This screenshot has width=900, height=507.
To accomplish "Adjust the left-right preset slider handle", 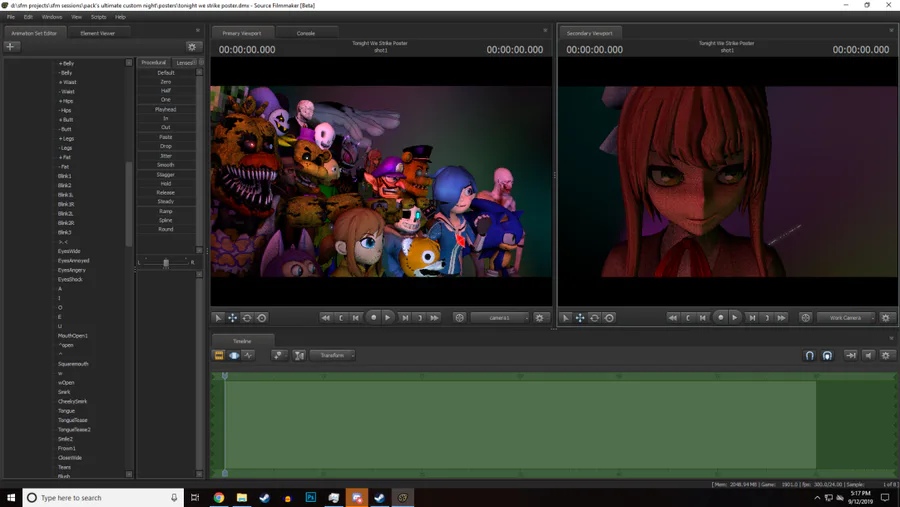I will [166, 262].
